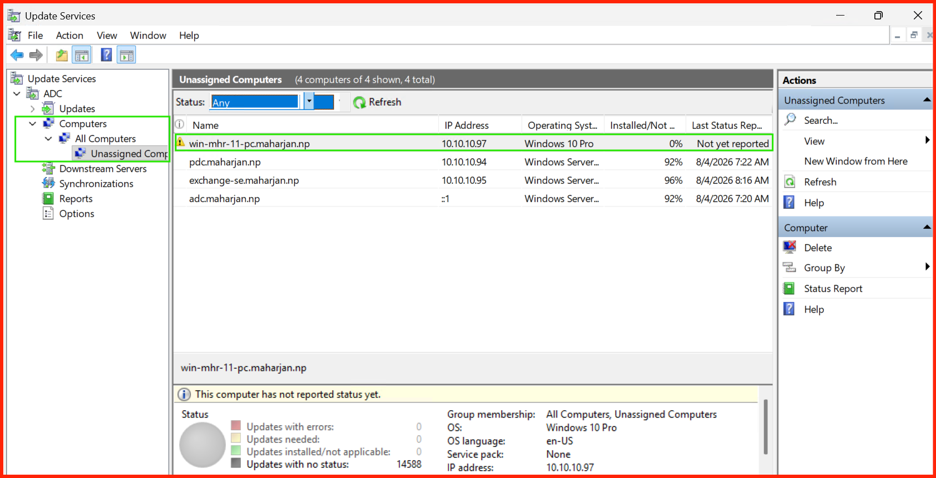Viewport: 936px width, 478px height.
Task: Click the green Refresh icon next to Status filter
Action: (359, 102)
